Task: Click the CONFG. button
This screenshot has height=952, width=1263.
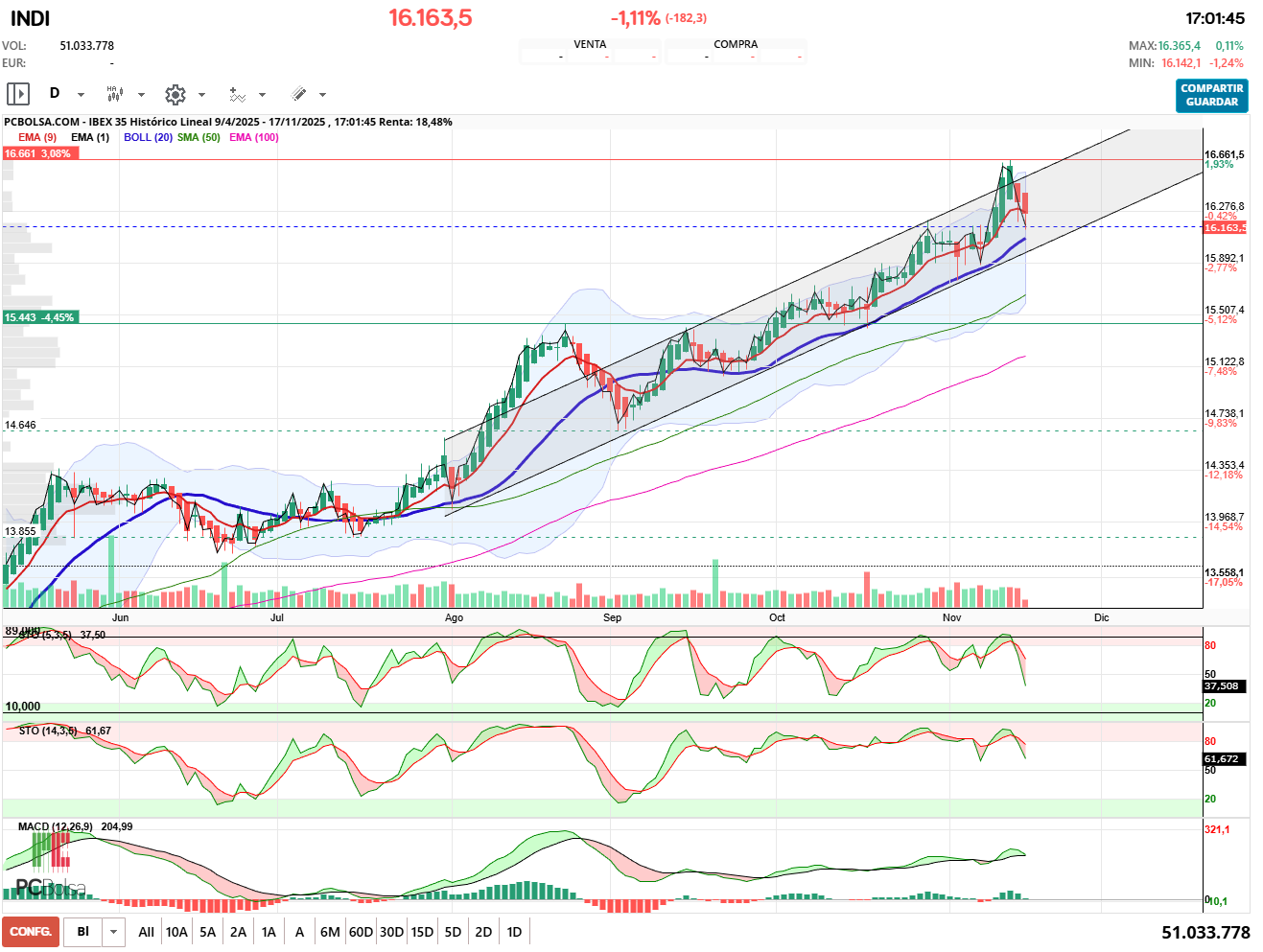Action: pyautogui.click(x=31, y=932)
